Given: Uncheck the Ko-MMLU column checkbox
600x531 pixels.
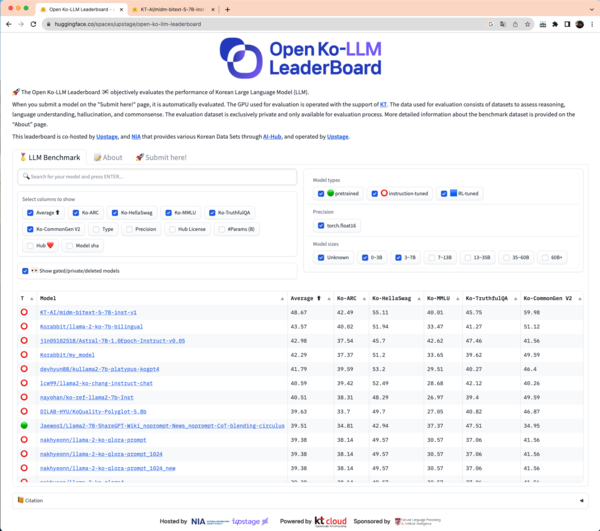Looking at the screenshot, I should tap(166, 213).
